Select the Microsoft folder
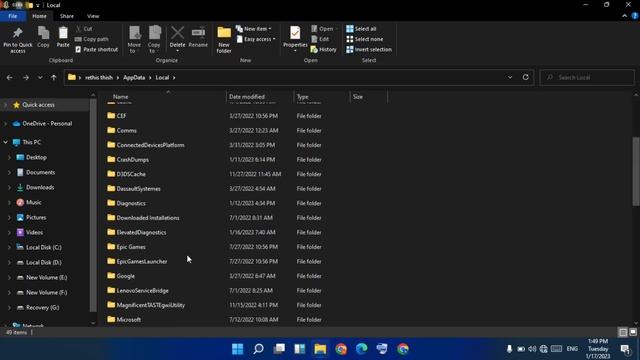 (x=129, y=320)
